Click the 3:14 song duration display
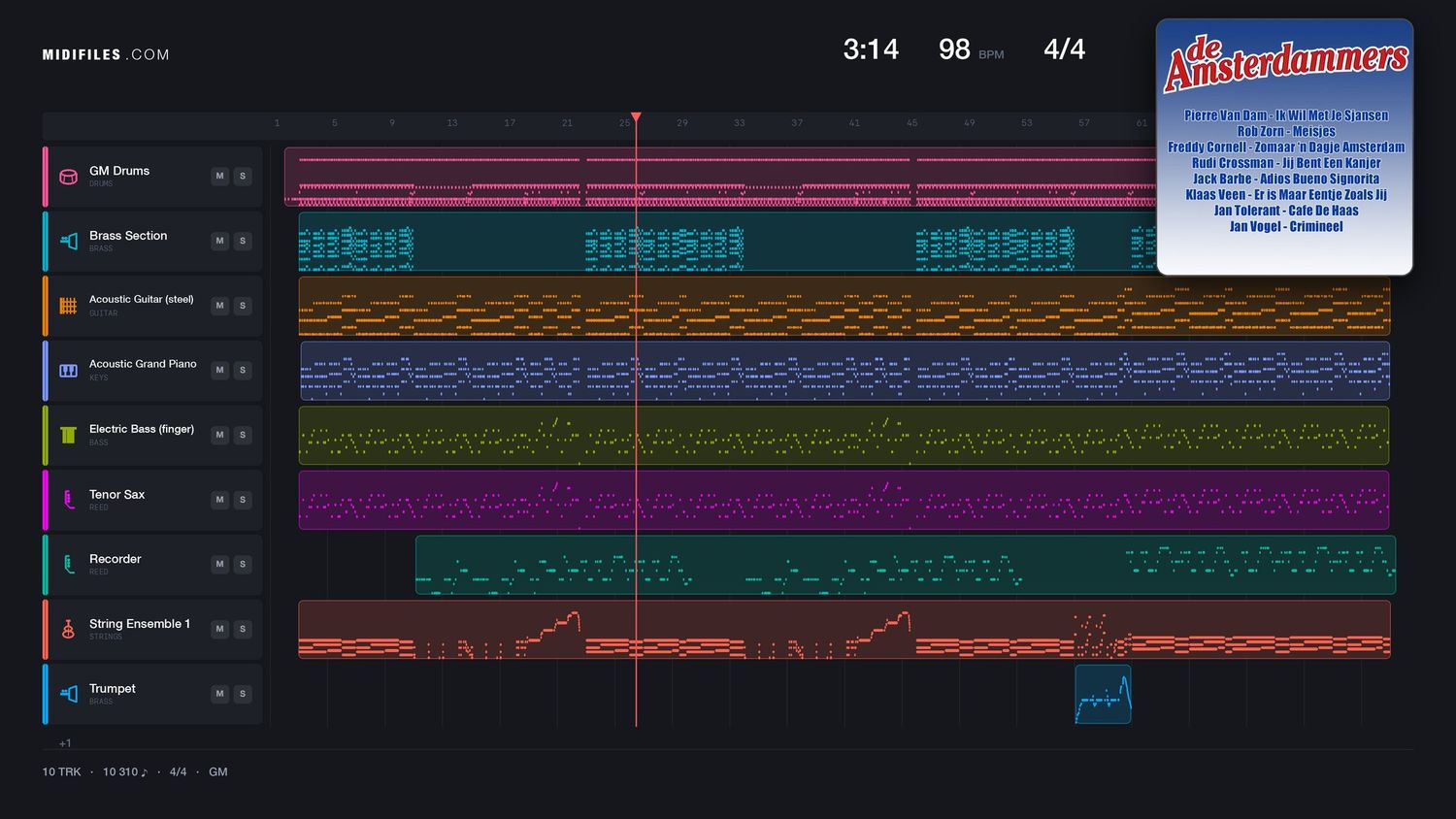The height and width of the screenshot is (819, 1456). point(871,49)
